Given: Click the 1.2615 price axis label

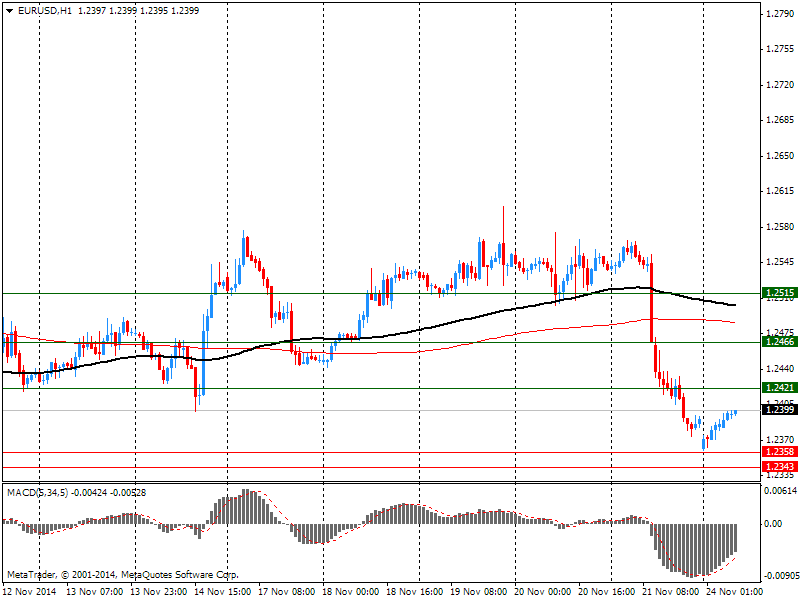Looking at the screenshot, I should (x=780, y=191).
